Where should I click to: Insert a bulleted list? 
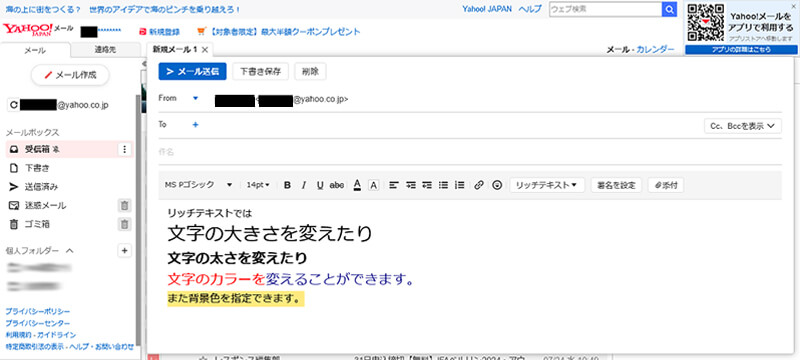point(443,185)
